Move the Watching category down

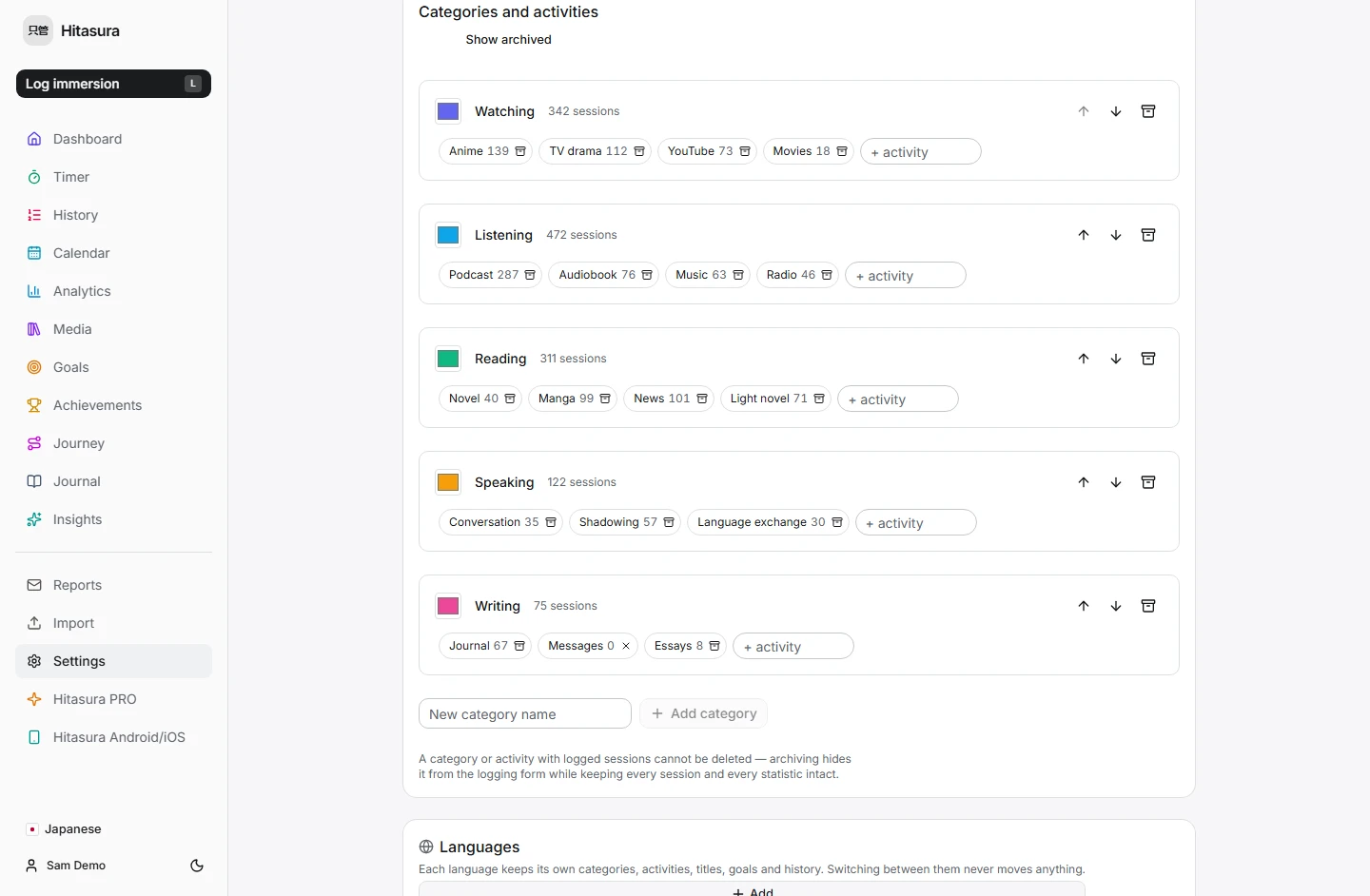pos(1116,111)
